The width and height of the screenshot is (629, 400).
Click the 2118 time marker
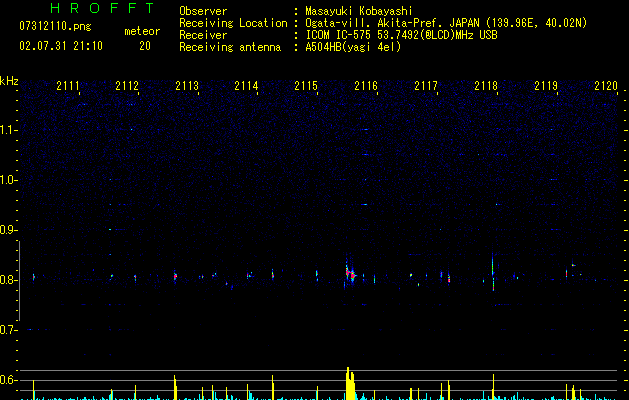tap(486, 86)
